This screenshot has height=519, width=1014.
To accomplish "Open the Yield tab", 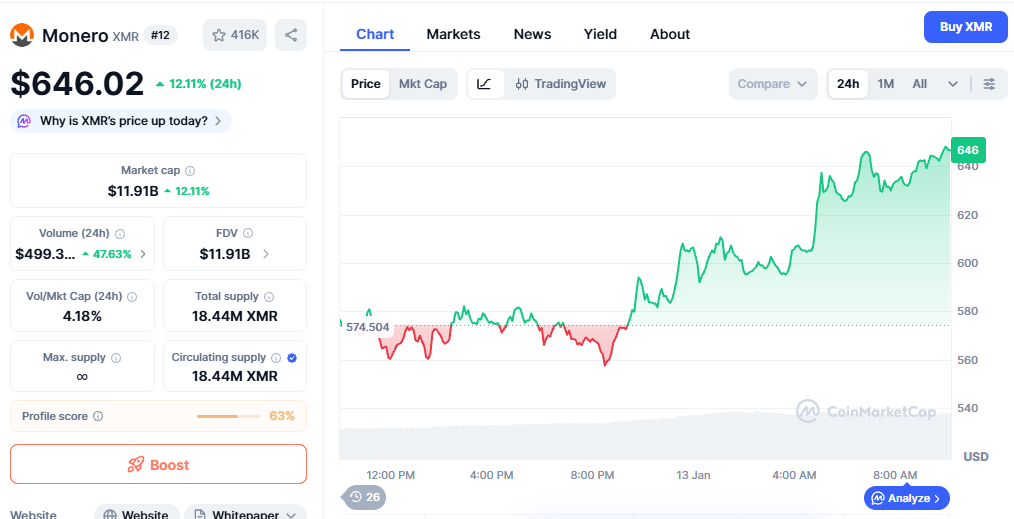I will coord(600,34).
